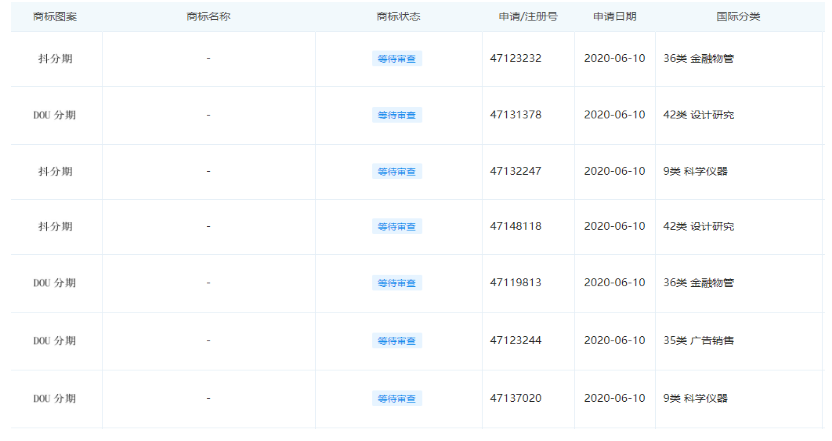Click the 商标图案 column header

pyautogui.click(x=55, y=16)
